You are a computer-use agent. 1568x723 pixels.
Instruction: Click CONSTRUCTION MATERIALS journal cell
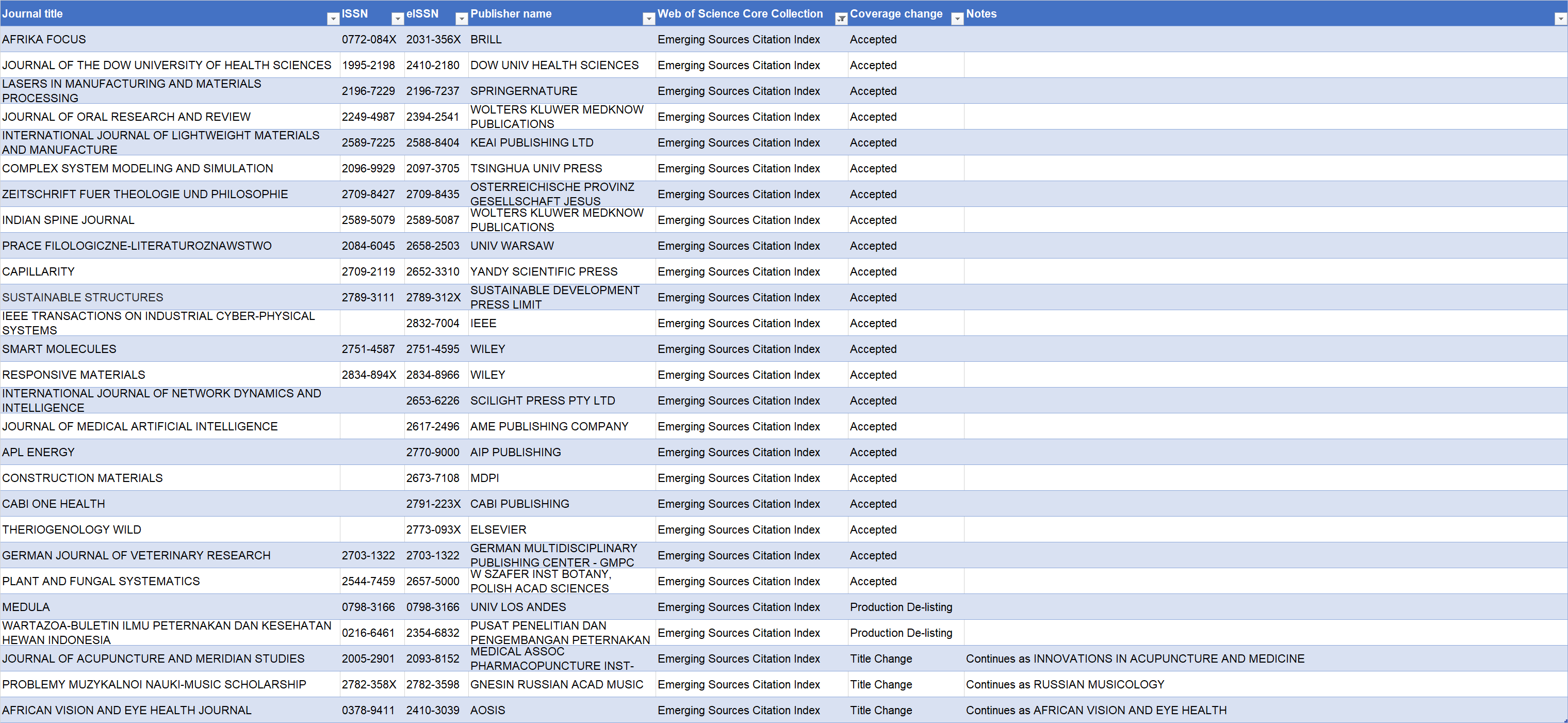[x=170, y=478]
